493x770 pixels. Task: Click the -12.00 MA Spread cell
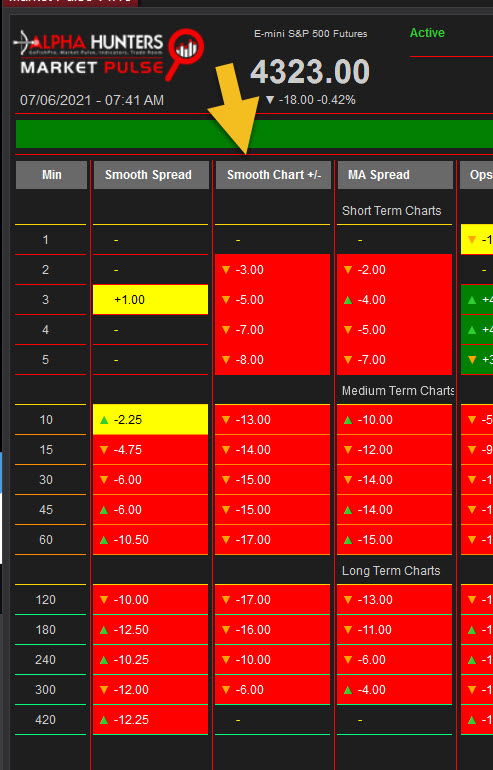coord(394,450)
